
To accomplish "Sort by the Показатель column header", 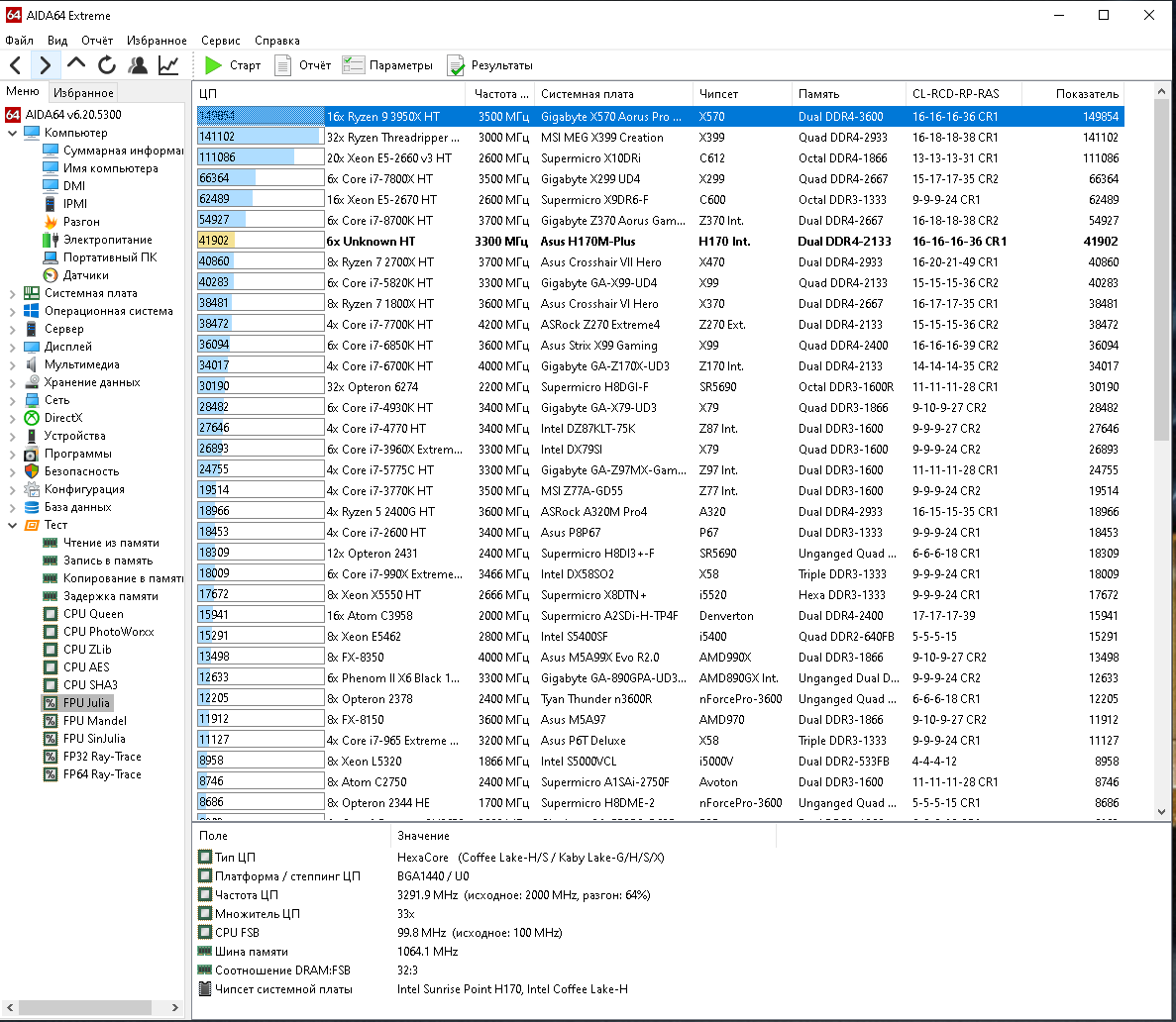I will [1086, 94].
